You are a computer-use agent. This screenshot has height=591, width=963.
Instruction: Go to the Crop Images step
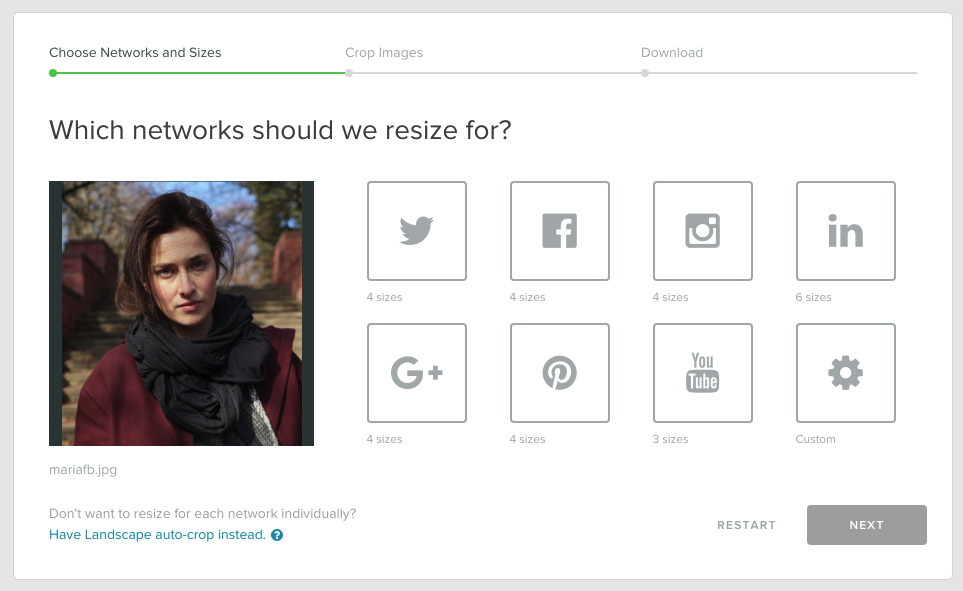[384, 53]
